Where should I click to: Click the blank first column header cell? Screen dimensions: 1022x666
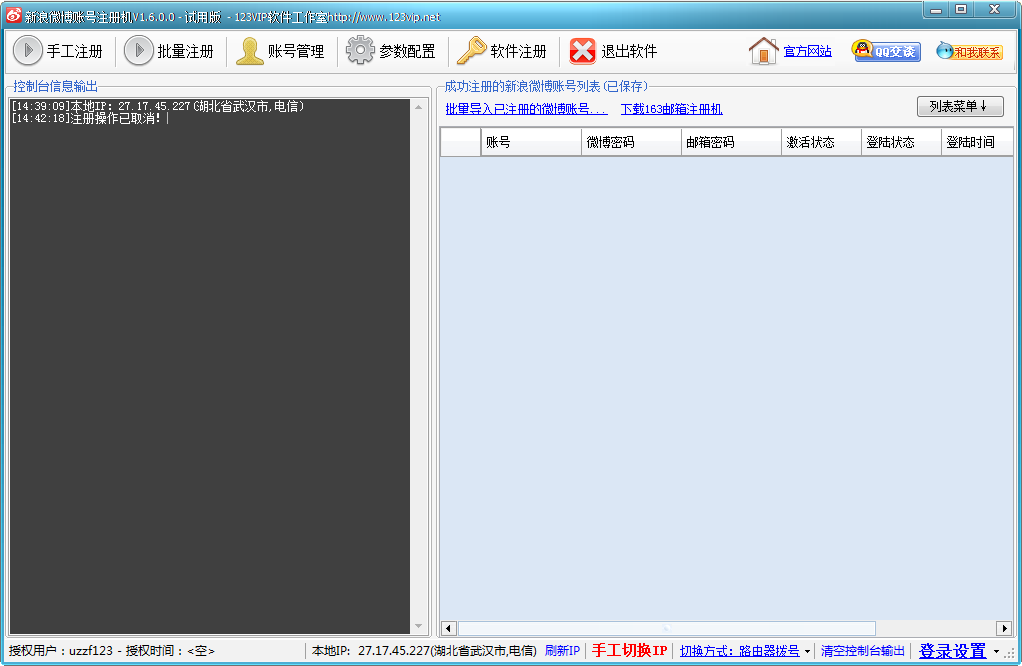point(461,142)
